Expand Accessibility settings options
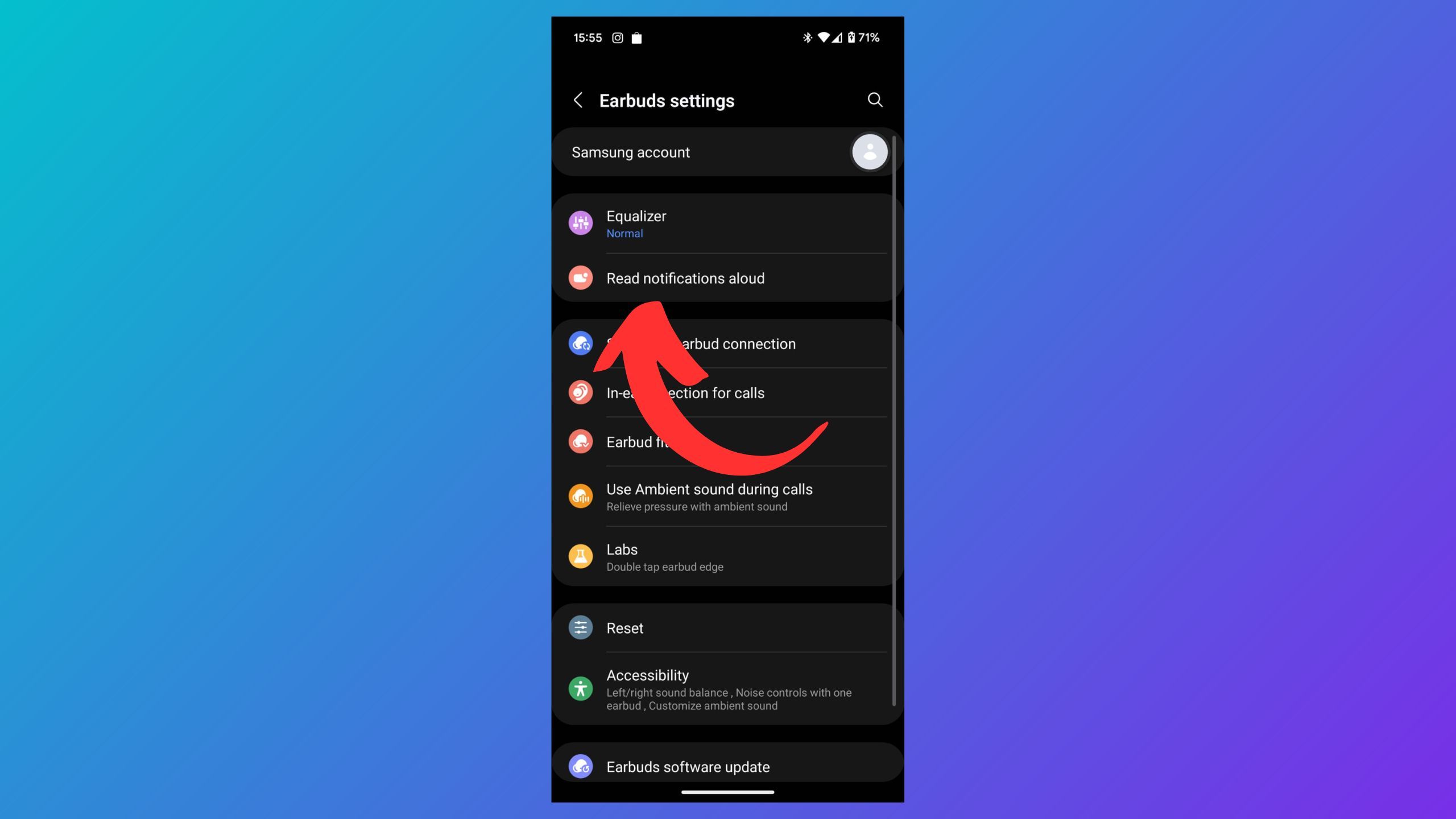This screenshot has height=819, width=1456. (x=728, y=688)
